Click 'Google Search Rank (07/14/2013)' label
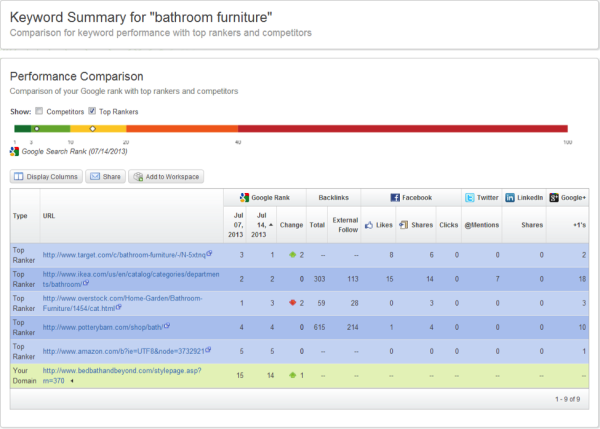Image resolution: width=600 pixels, height=429 pixels. pyautogui.click(x=74, y=152)
